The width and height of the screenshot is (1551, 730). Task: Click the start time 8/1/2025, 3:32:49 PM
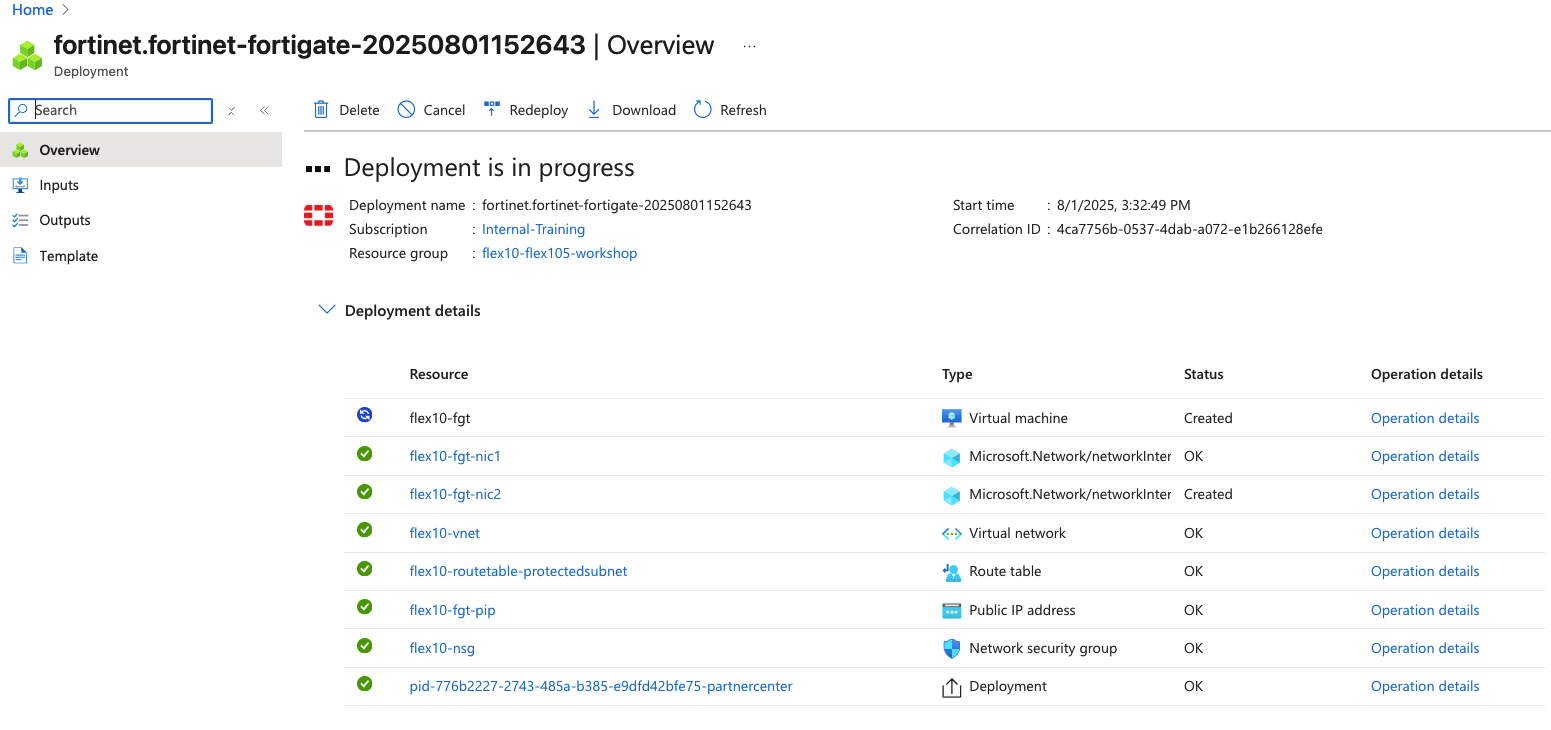point(1123,205)
